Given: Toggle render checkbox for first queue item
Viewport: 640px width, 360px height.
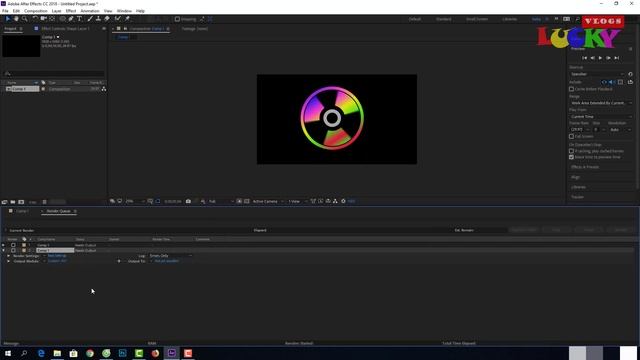Looking at the screenshot, I should pos(13,245).
